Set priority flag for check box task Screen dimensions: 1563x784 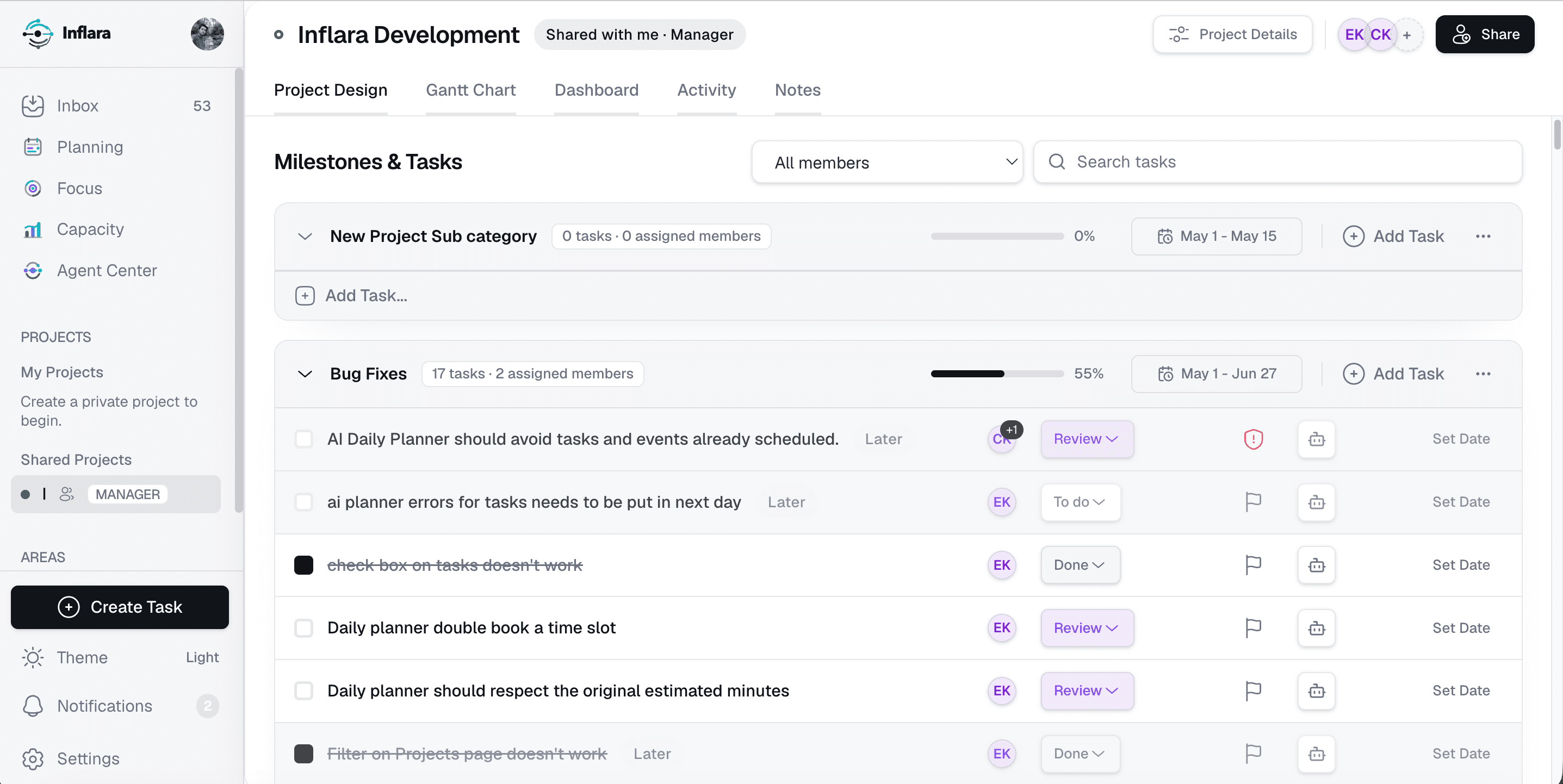coord(1253,565)
